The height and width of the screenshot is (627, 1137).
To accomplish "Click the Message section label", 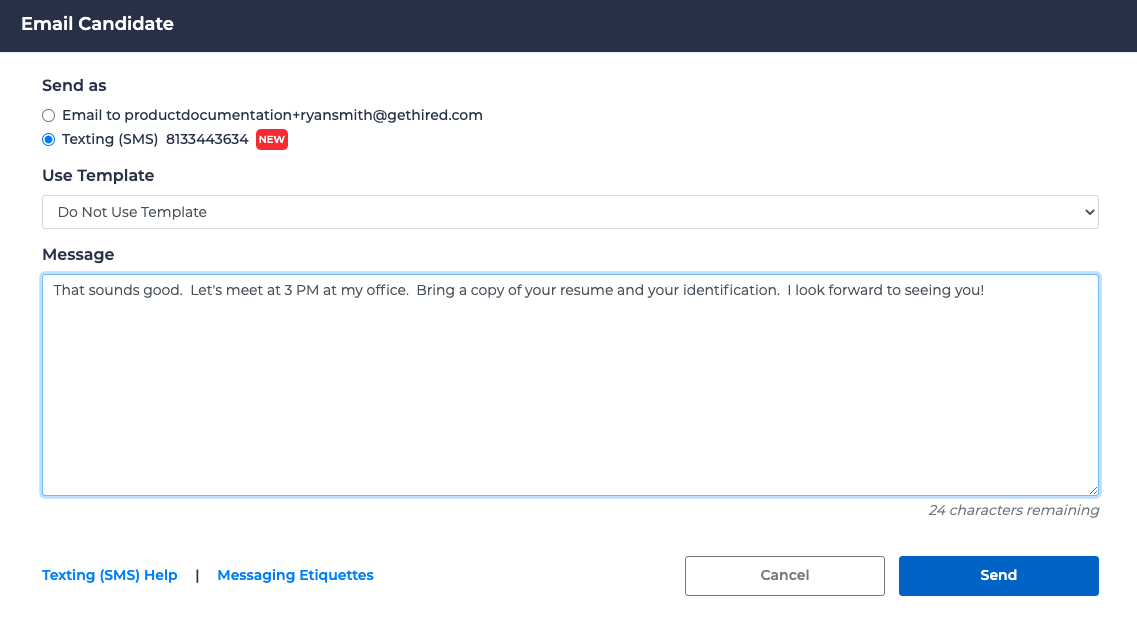I will click(77, 254).
